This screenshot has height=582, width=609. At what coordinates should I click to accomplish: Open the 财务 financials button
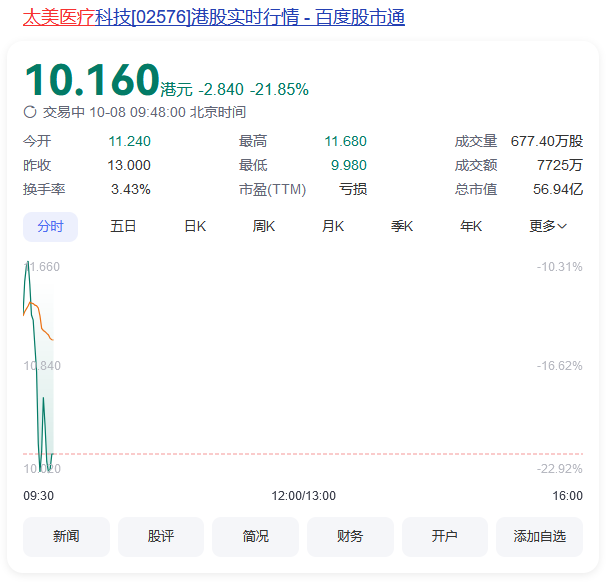(x=350, y=537)
